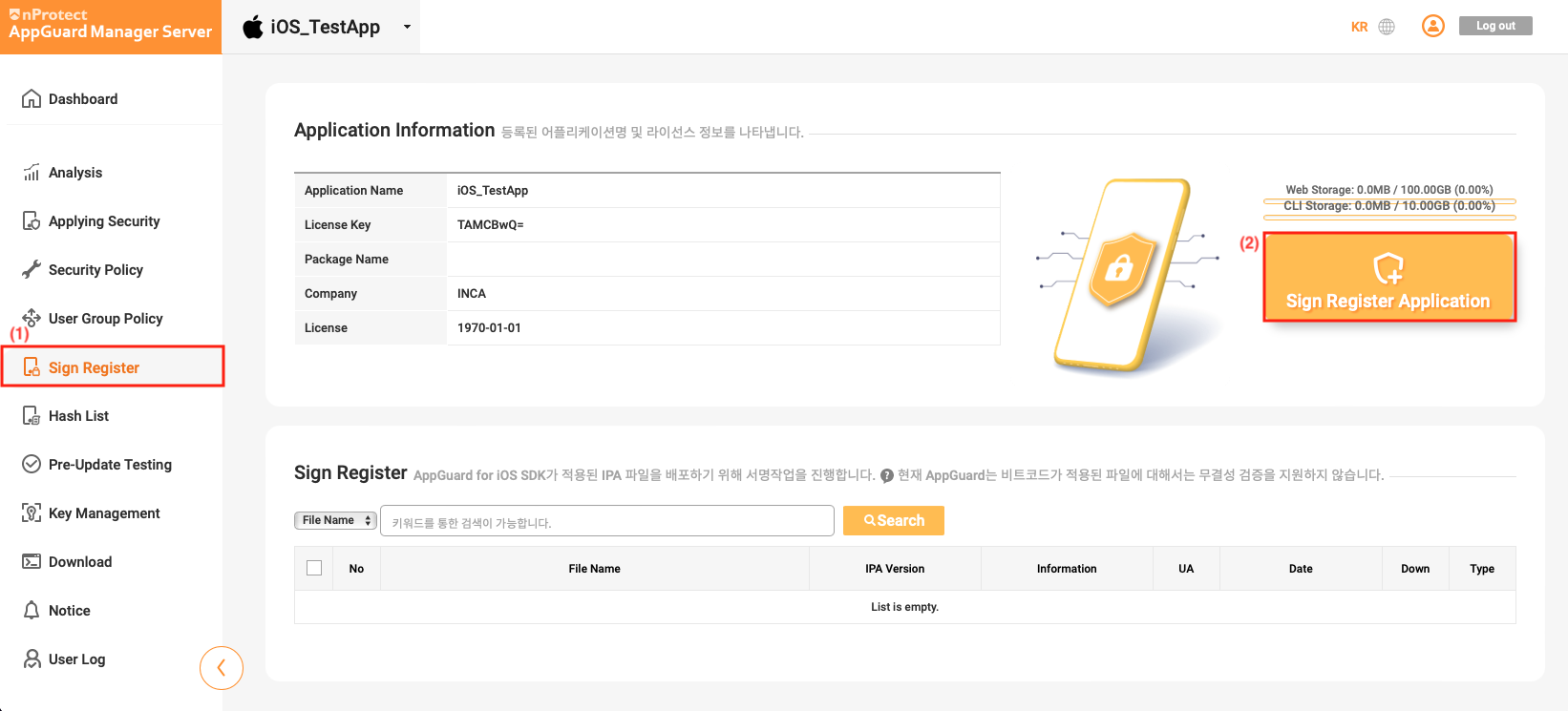This screenshot has height=711, width=1568.
Task: Click the Key Management icon
Action: click(x=32, y=512)
